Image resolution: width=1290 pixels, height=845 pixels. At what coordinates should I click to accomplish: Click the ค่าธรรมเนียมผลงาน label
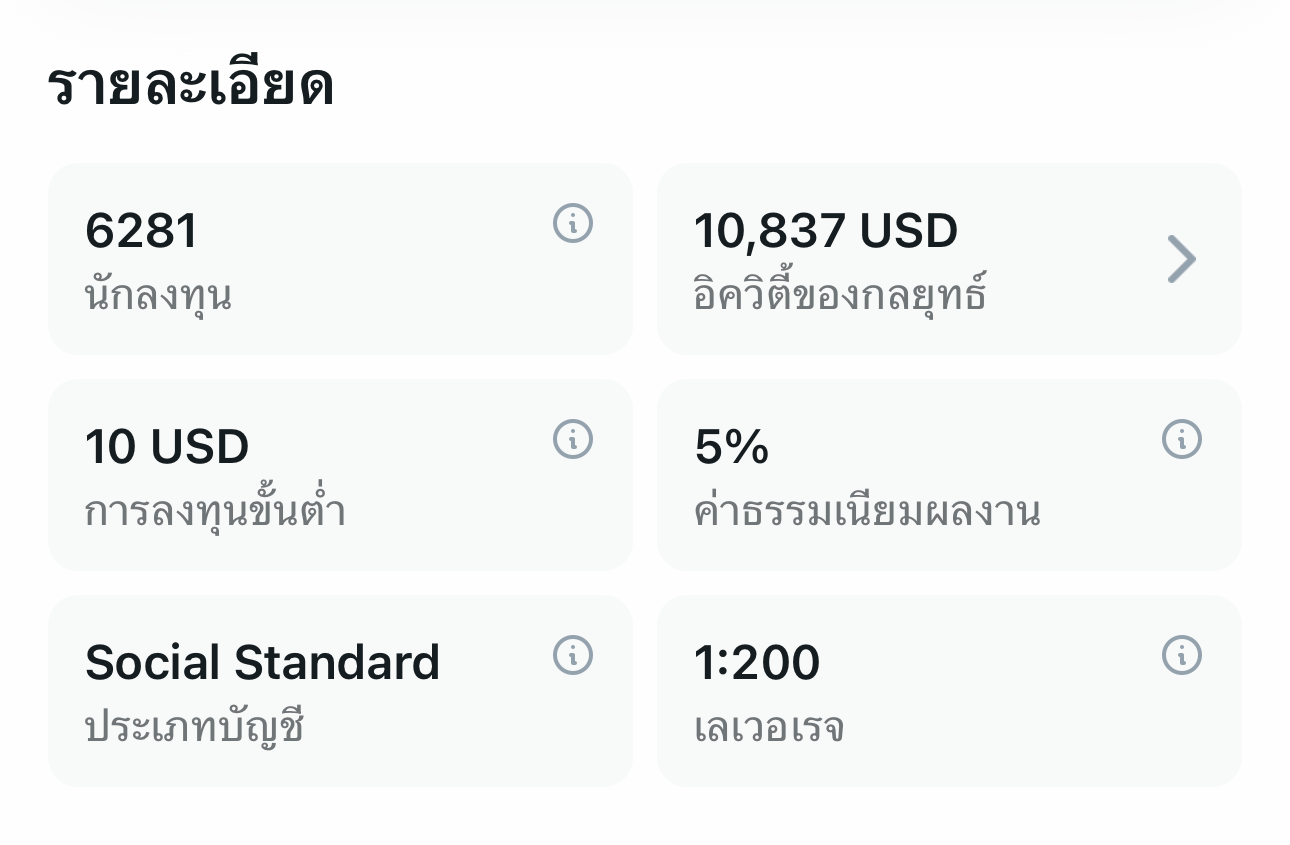point(867,511)
